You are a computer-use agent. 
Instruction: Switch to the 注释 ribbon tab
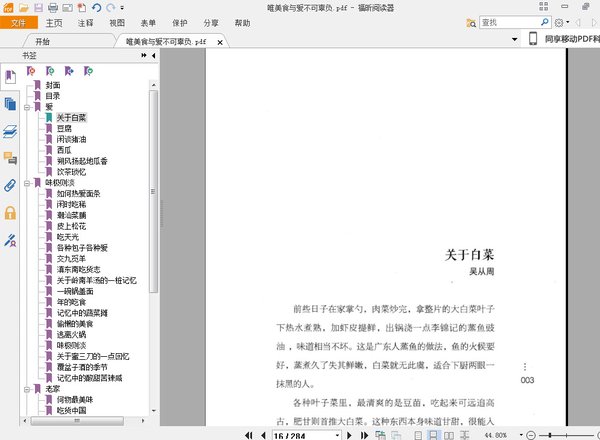pos(85,23)
